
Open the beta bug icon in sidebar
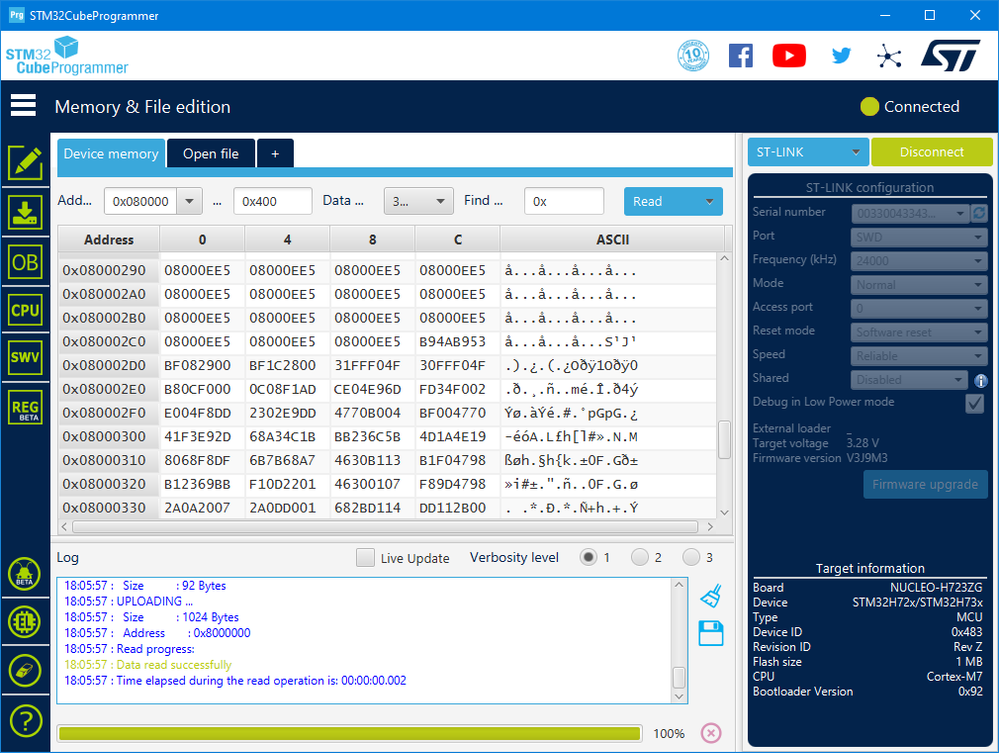(25, 573)
